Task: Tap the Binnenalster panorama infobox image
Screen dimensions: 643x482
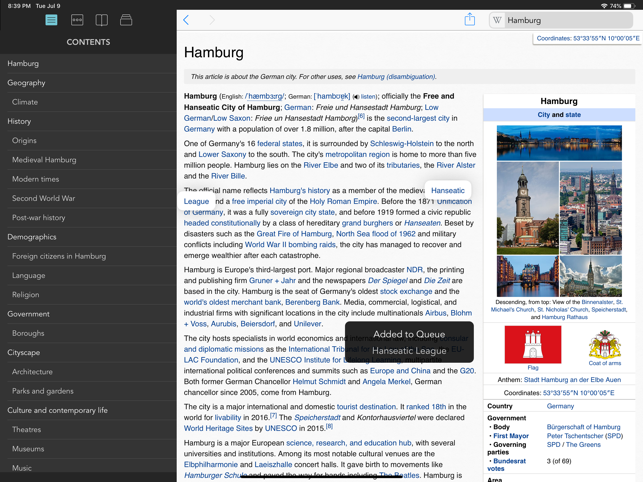Action: pos(559,143)
